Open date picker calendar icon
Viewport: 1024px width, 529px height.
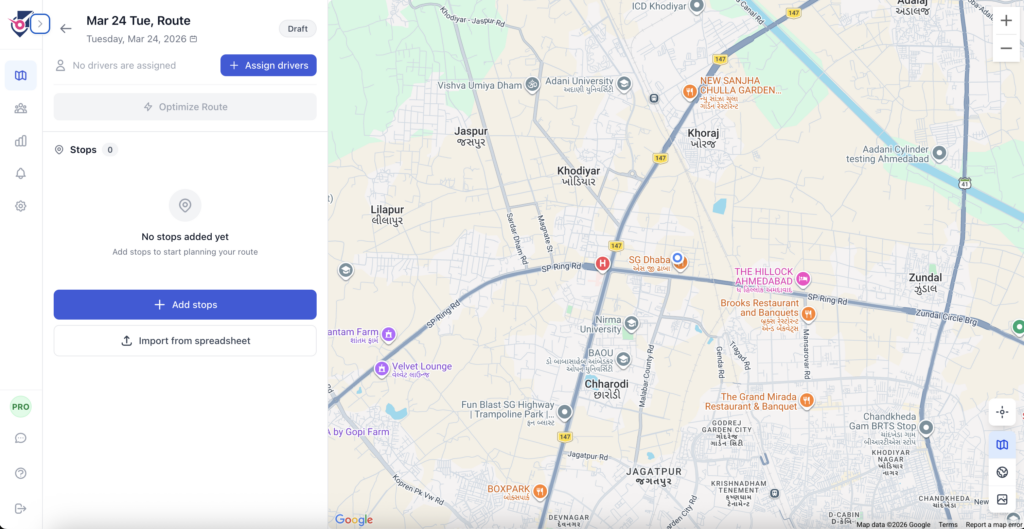pyautogui.click(x=193, y=39)
